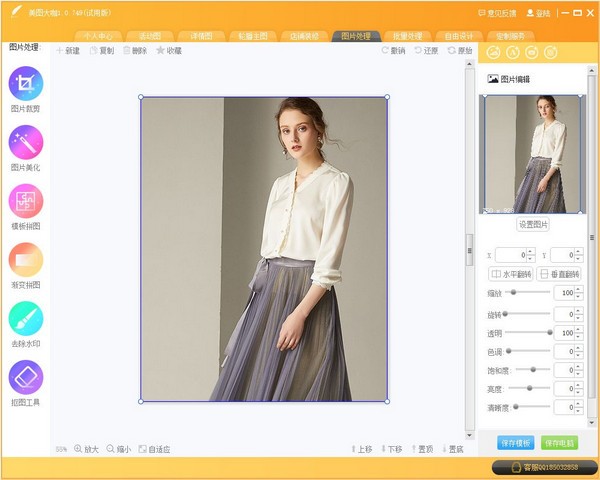This screenshot has height=480, width=600.
Task: Click the 撤销 undo button
Action: [x=394, y=50]
